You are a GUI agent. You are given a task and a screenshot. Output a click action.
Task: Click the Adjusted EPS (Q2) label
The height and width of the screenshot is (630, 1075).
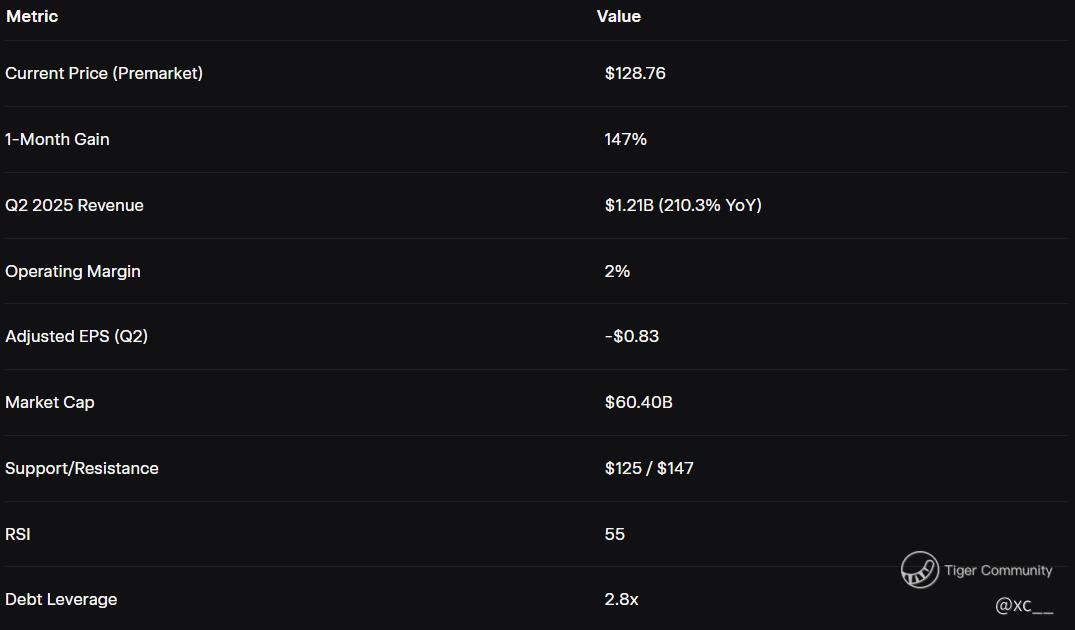coord(76,336)
